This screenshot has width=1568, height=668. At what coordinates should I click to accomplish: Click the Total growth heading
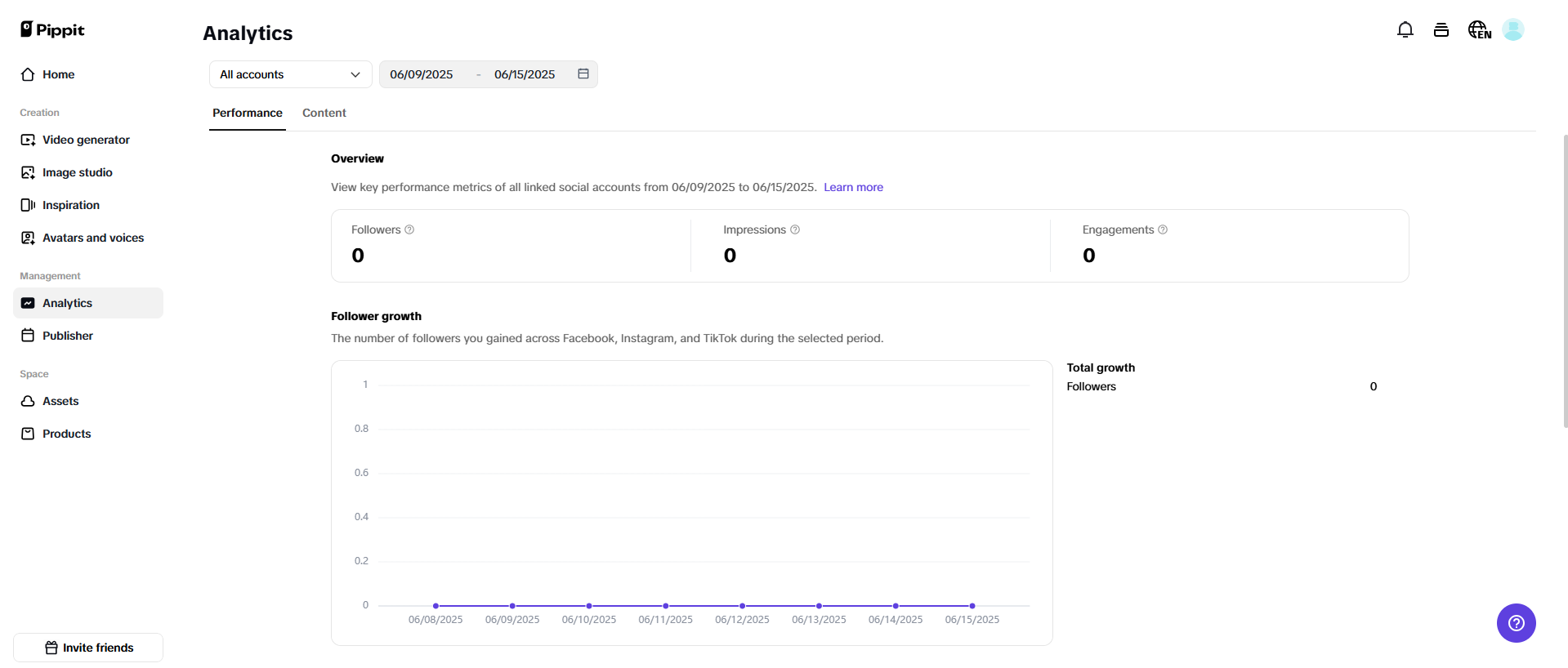point(1101,367)
